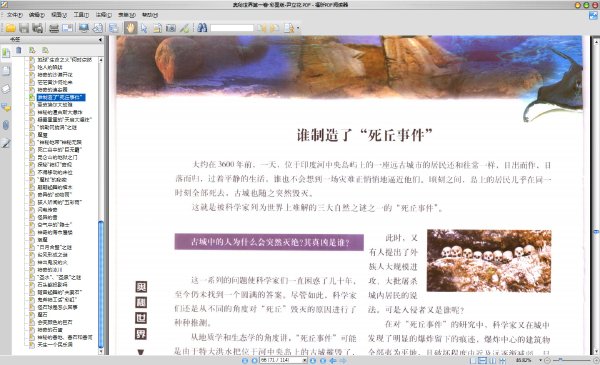Click the find-next icon after the search box
The width and height of the screenshot is (600, 365).
coord(274,28)
